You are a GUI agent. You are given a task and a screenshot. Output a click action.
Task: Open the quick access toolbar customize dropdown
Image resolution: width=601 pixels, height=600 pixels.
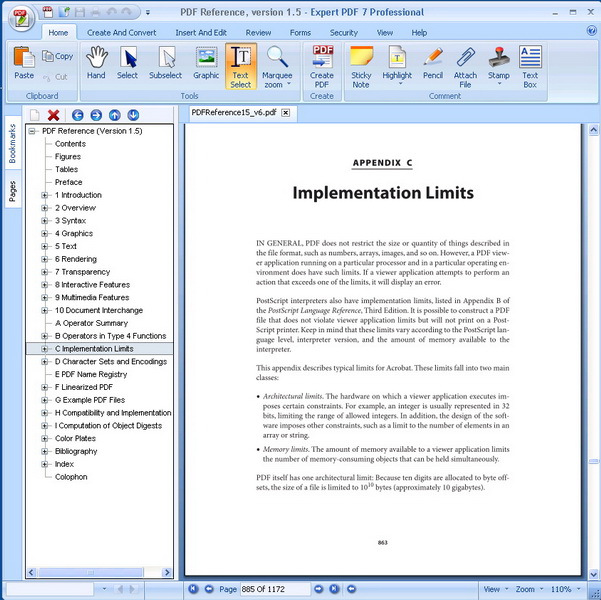[148, 13]
